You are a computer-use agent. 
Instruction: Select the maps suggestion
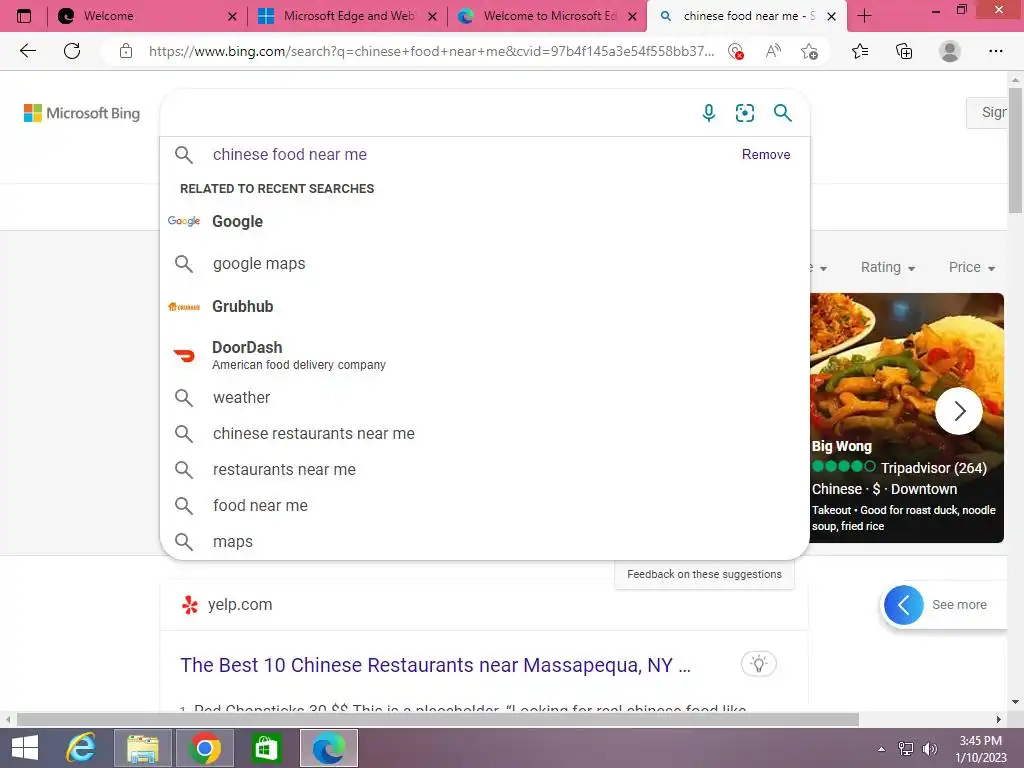pos(485,541)
